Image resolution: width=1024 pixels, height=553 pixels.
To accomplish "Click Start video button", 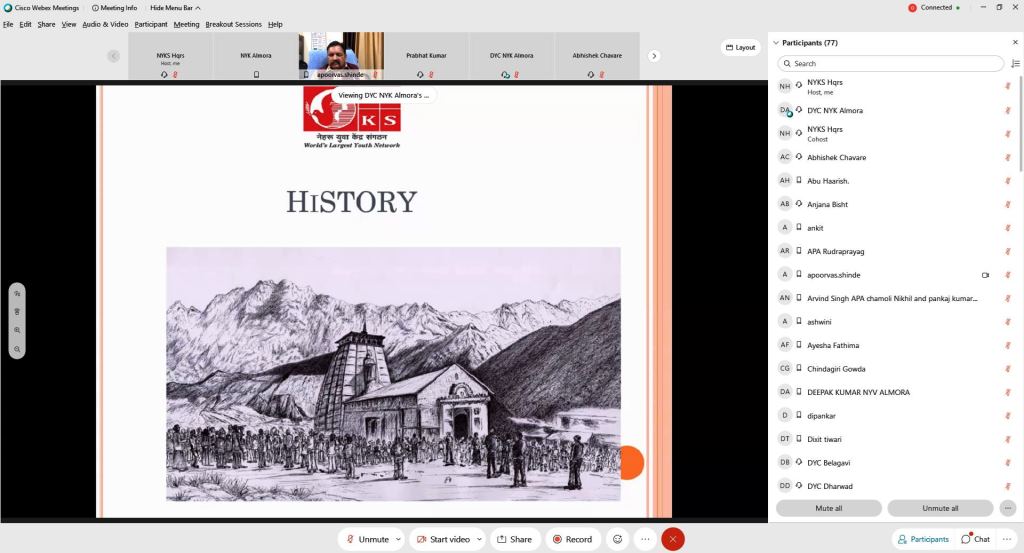I will coord(443,539).
